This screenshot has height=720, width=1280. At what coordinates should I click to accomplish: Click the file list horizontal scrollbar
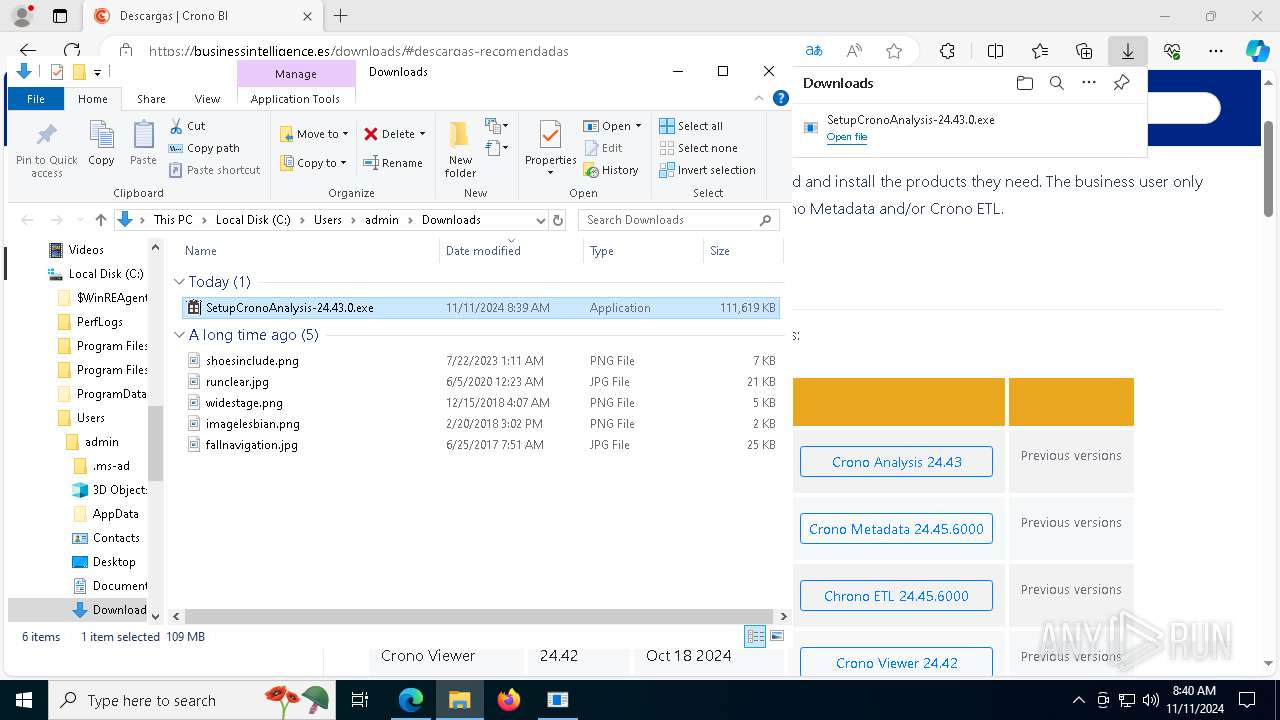click(x=477, y=617)
